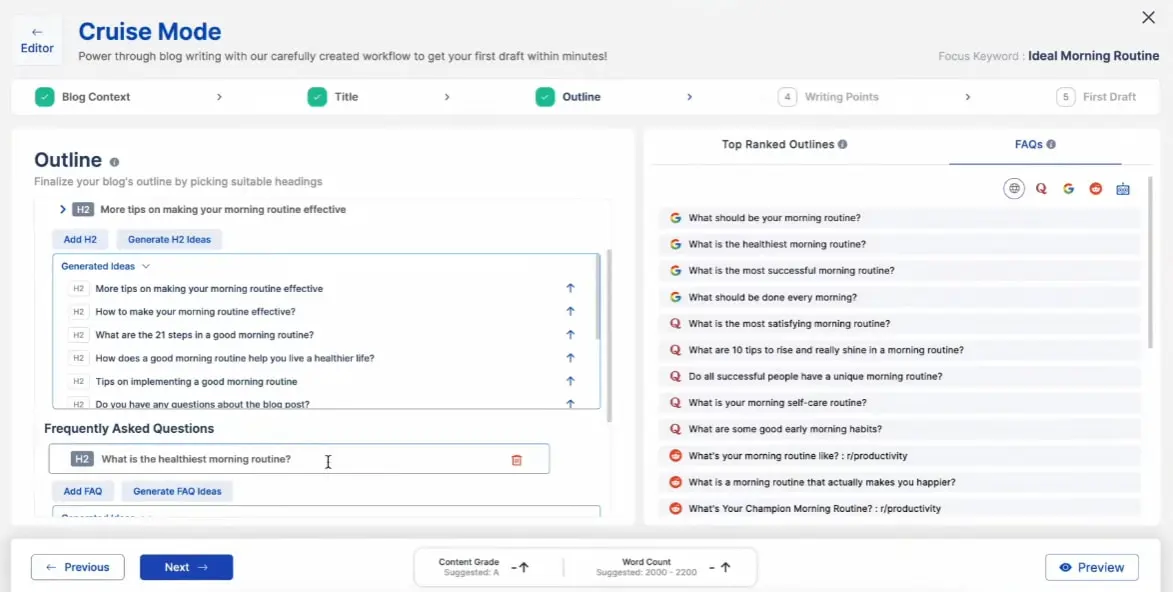Click the info icon beside the Outline heading
1173x592 pixels.
click(114, 162)
